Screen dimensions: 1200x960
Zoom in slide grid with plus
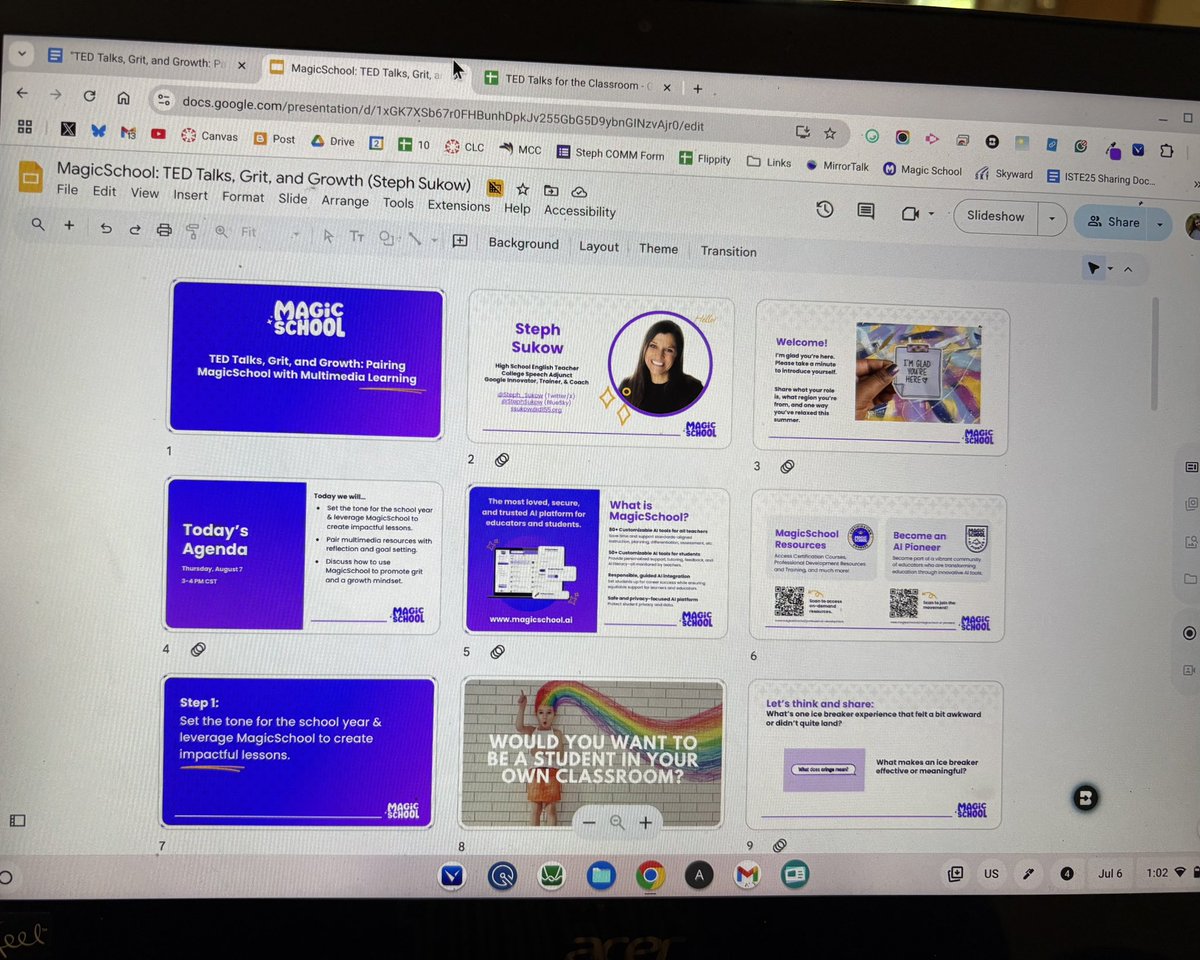[645, 823]
